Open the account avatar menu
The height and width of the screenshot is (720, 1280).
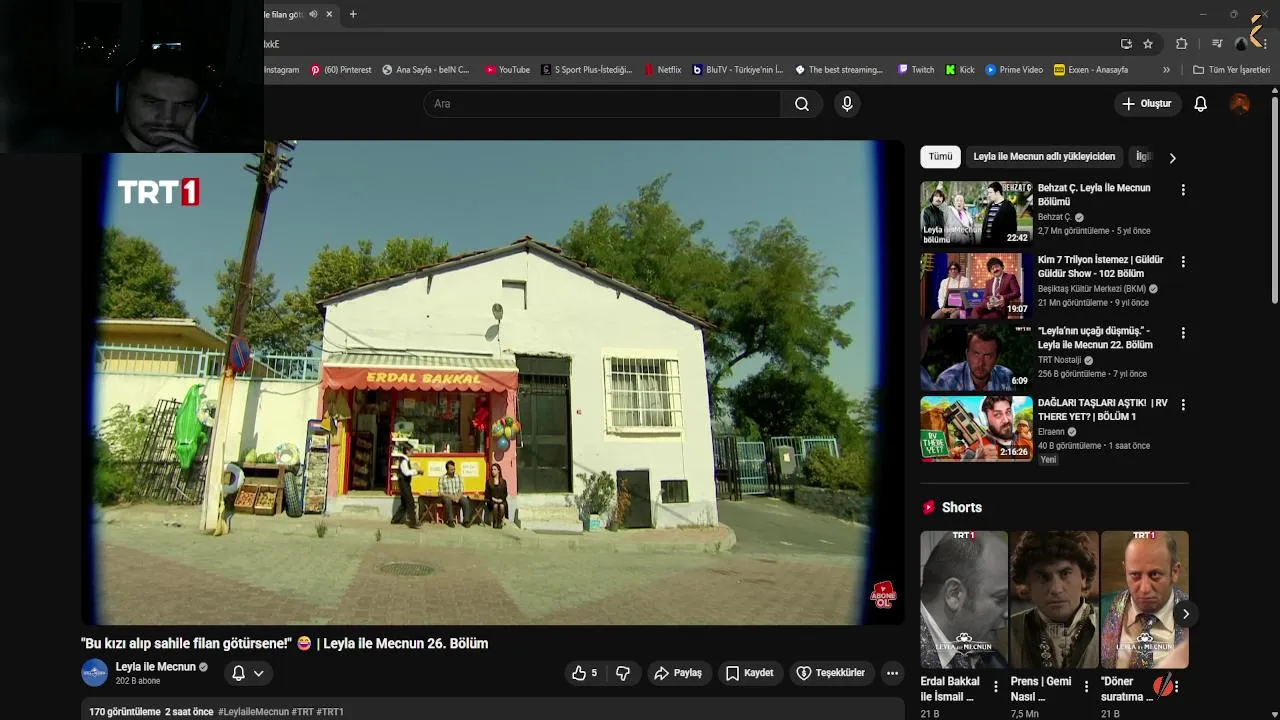coord(1240,104)
